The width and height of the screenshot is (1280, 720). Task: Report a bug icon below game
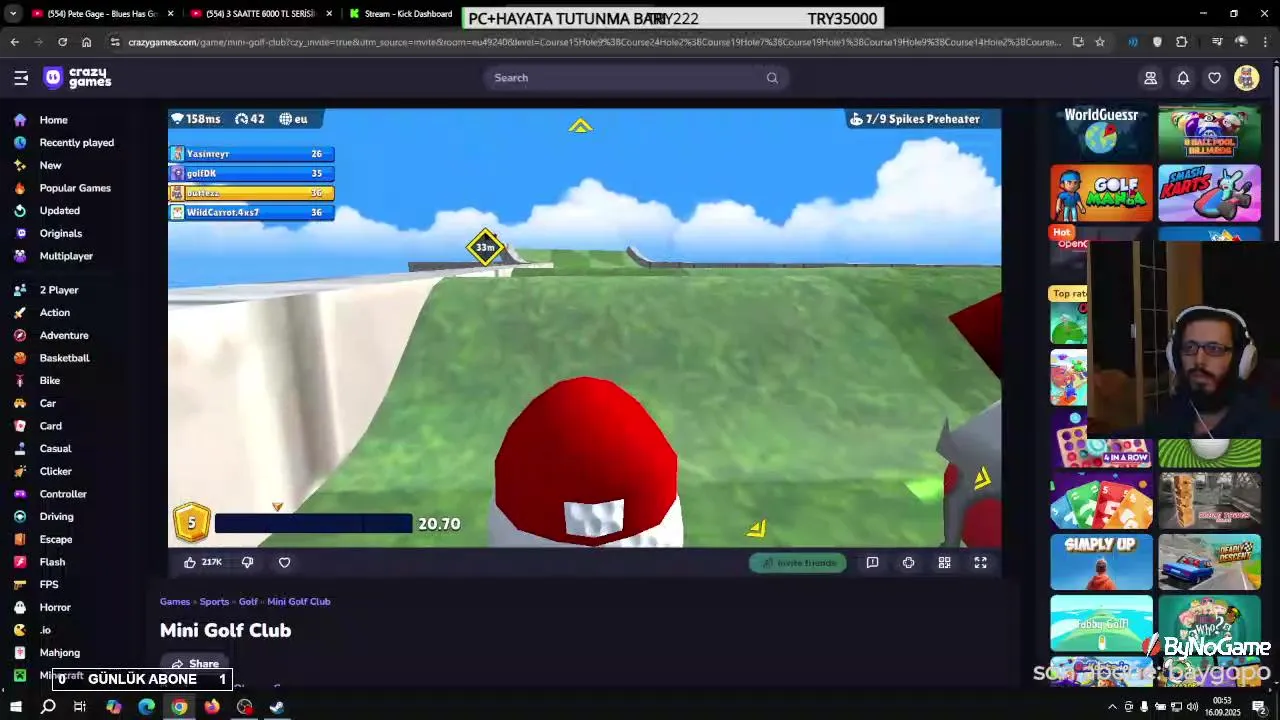[x=872, y=563]
